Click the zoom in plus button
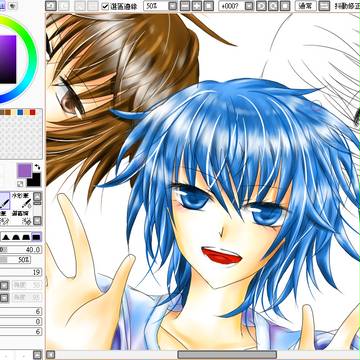 197,6
